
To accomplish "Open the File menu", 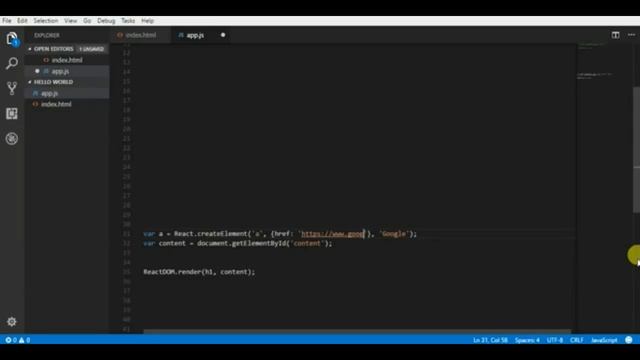I will point(7,21).
